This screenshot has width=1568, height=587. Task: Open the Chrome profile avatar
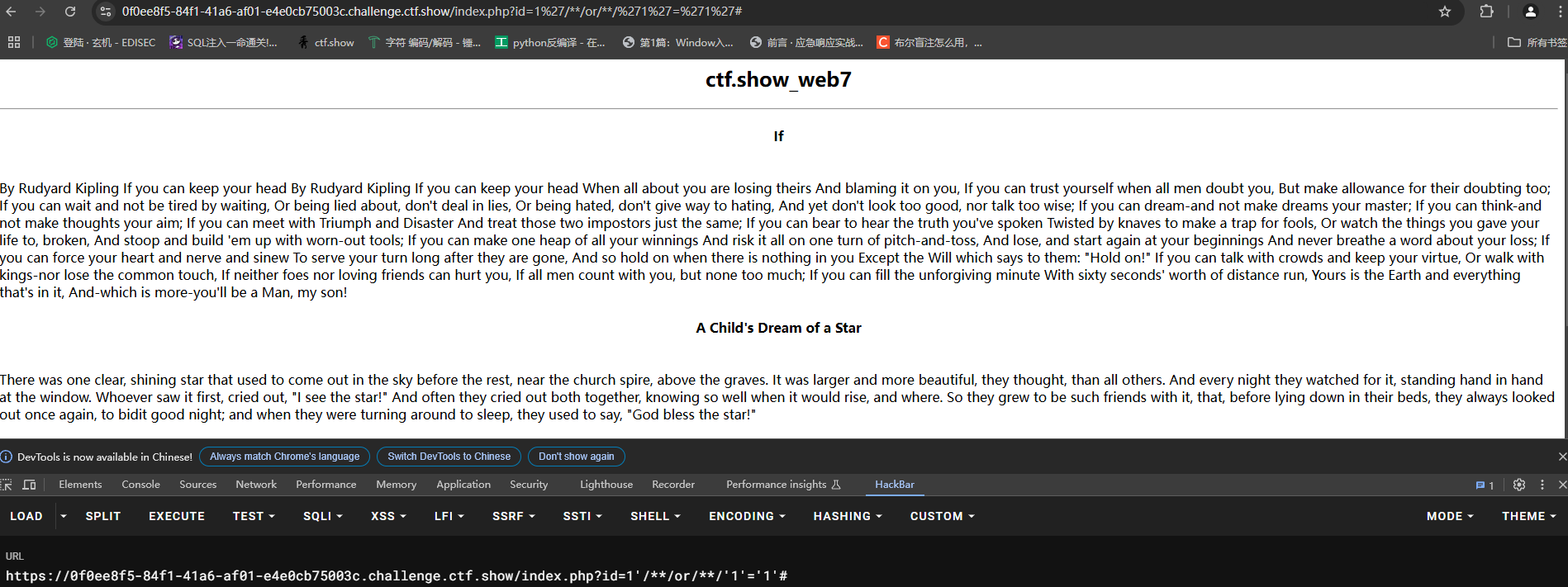[1530, 12]
